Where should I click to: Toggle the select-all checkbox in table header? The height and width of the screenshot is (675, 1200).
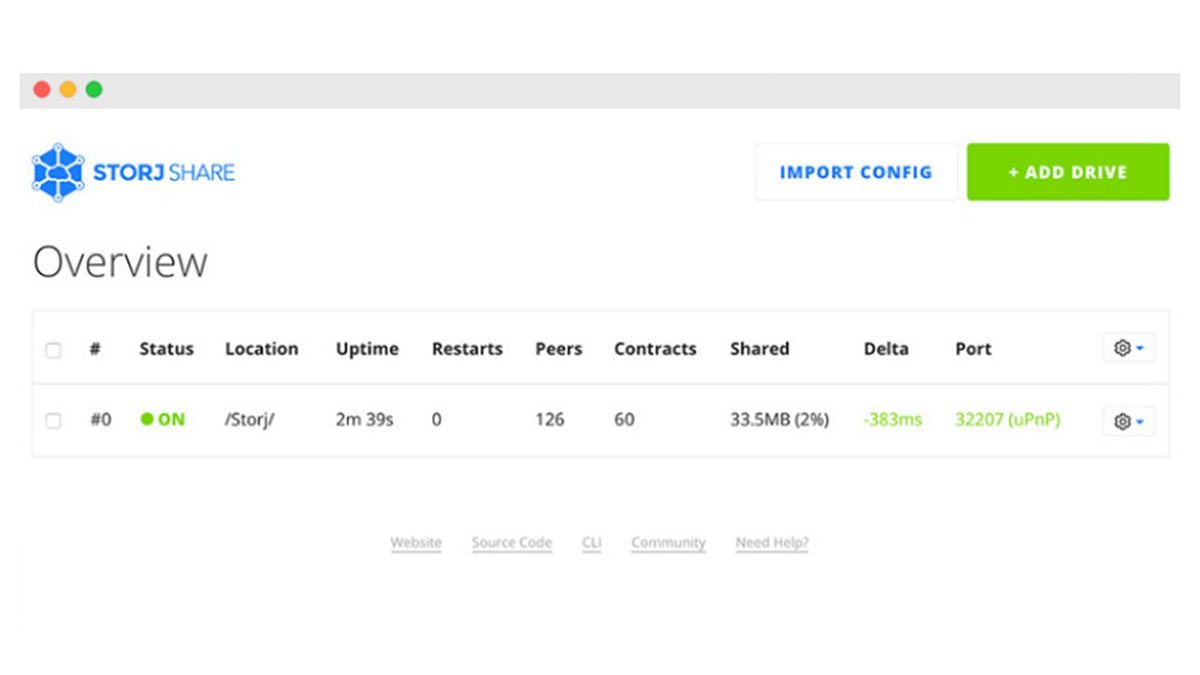click(x=55, y=347)
